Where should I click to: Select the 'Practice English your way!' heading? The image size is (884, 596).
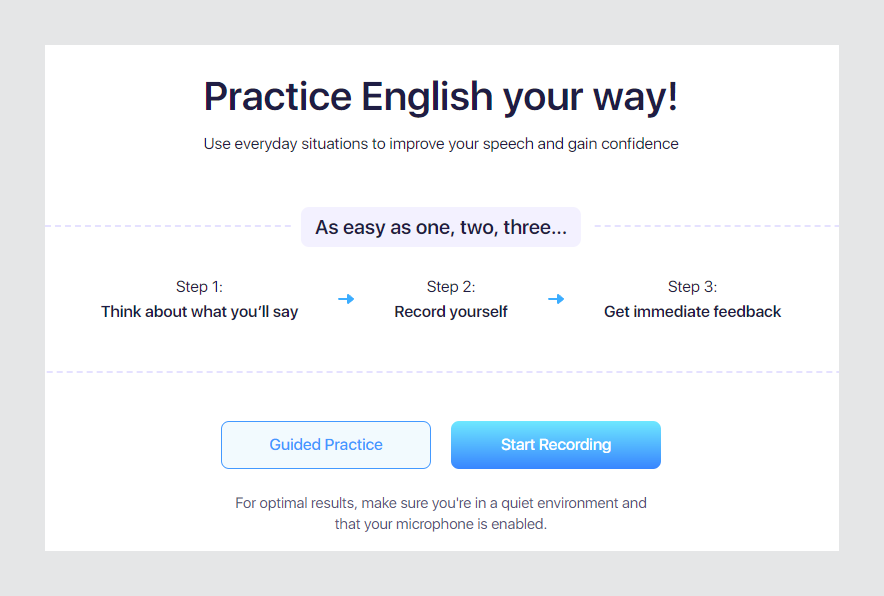[441, 96]
